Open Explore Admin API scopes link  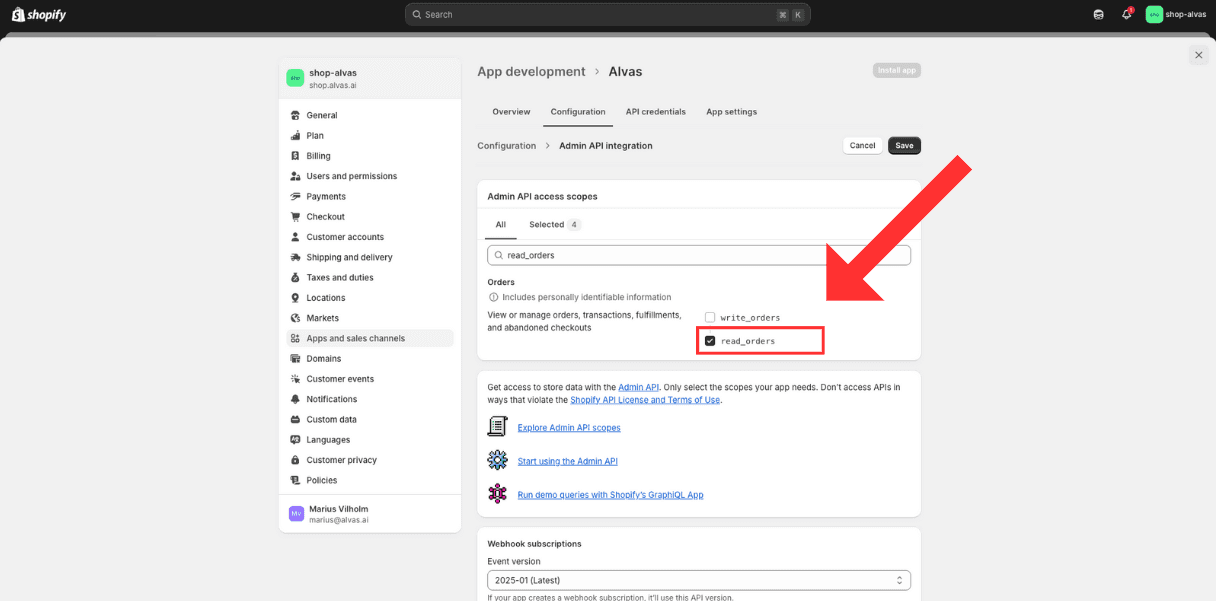(x=569, y=428)
